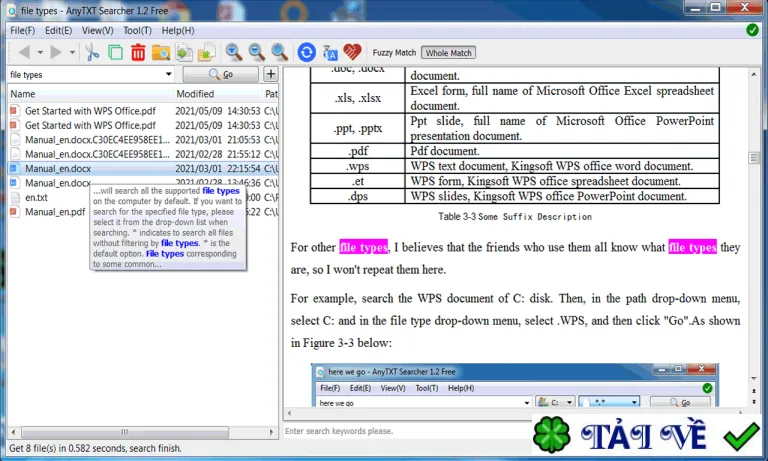The image size is (768, 461).
Task: Click the red heart icon
Action: tap(352, 52)
